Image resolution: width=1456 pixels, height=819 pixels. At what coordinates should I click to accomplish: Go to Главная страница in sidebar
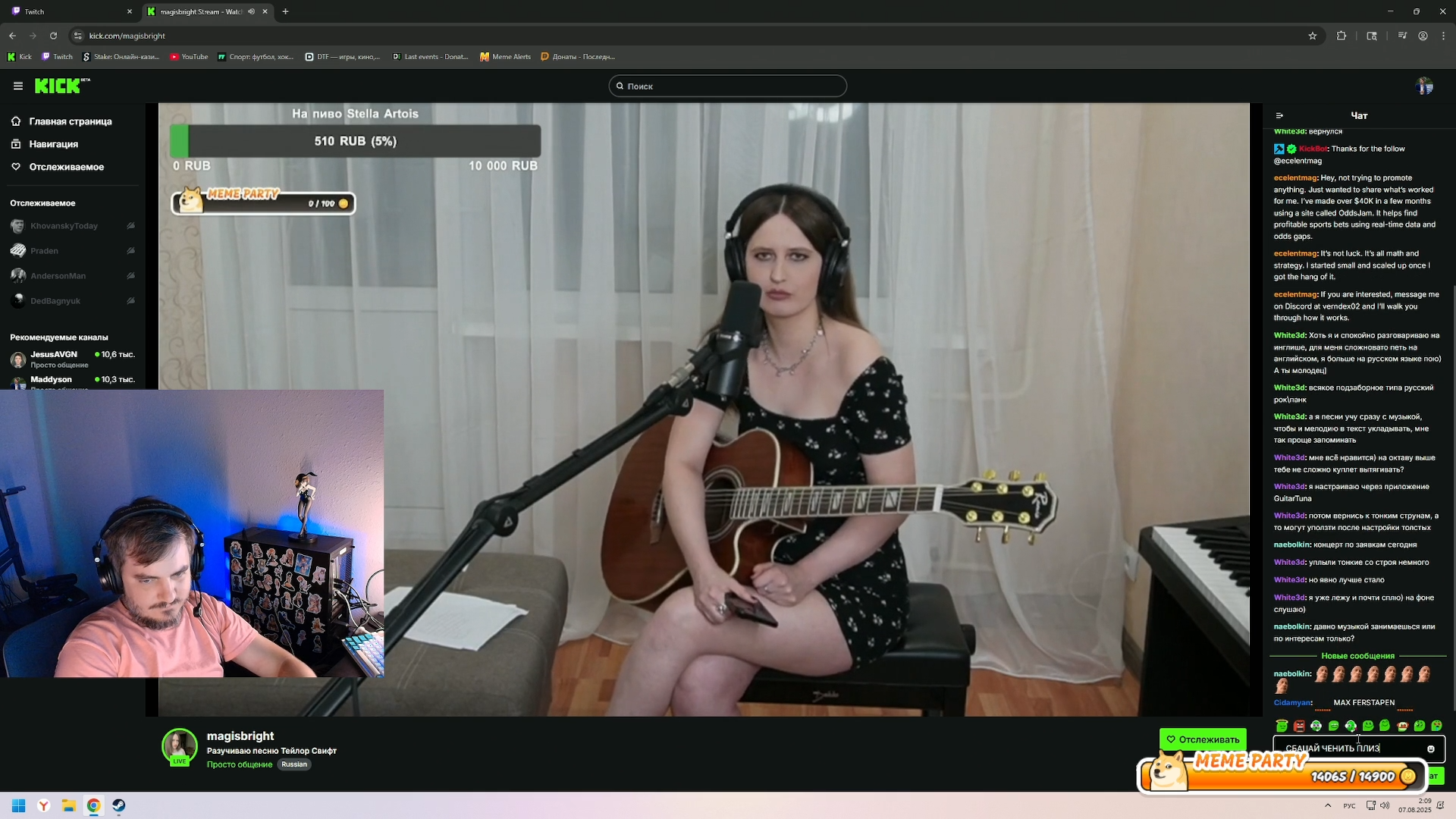[x=70, y=121]
